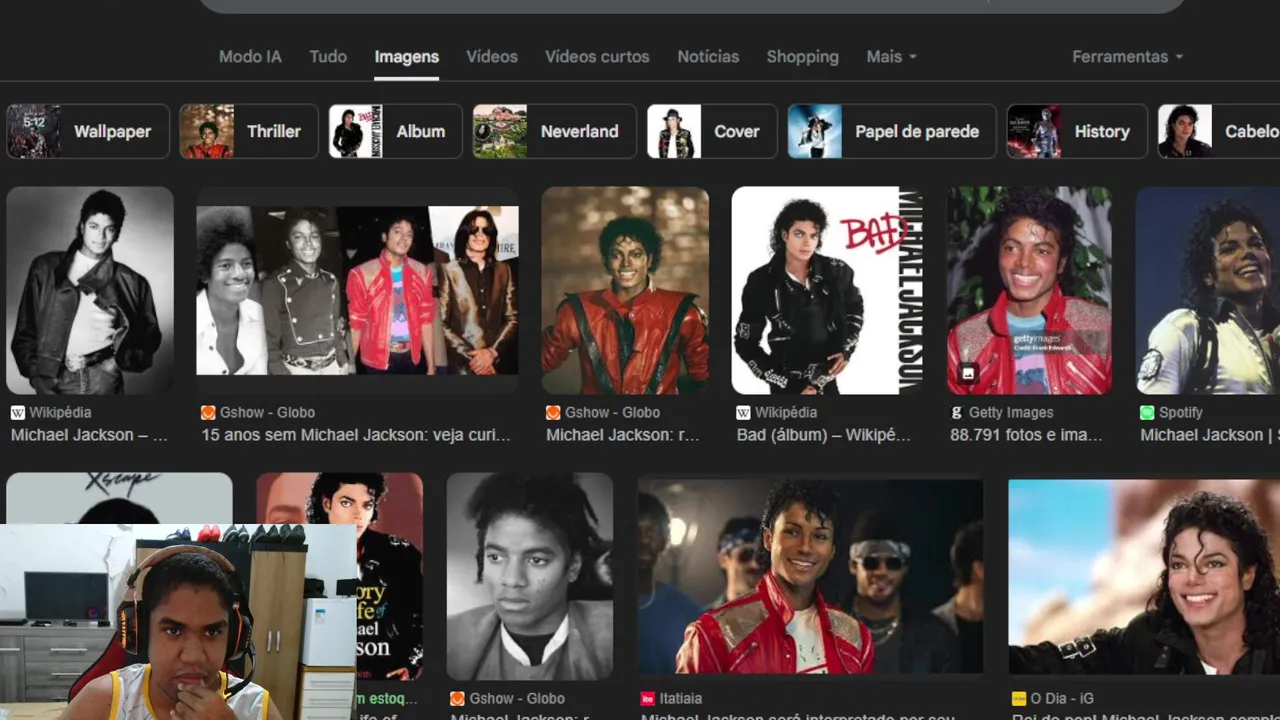Open the black-and-white leather jacket Wikipédia image
This screenshot has width=1280, height=720.
pos(90,290)
